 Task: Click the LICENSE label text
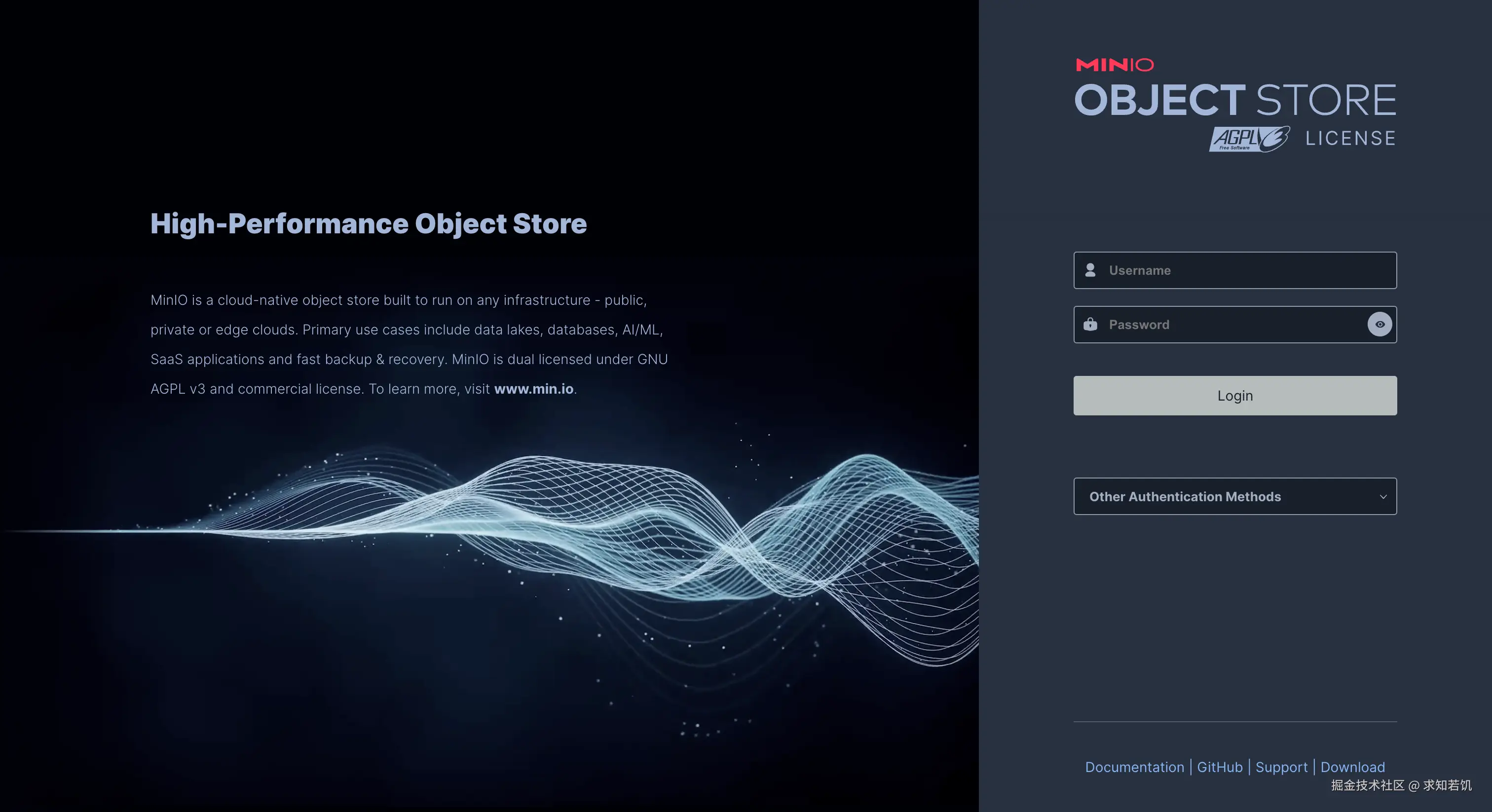[1350, 139]
